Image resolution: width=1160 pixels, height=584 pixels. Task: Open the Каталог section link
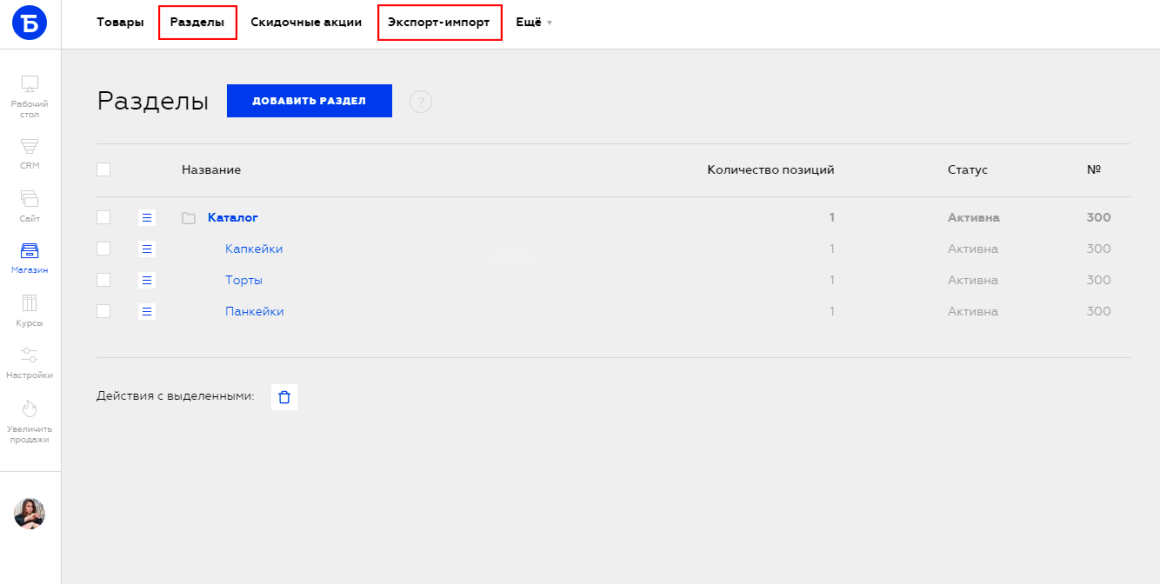pyautogui.click(x=233, y=218)
